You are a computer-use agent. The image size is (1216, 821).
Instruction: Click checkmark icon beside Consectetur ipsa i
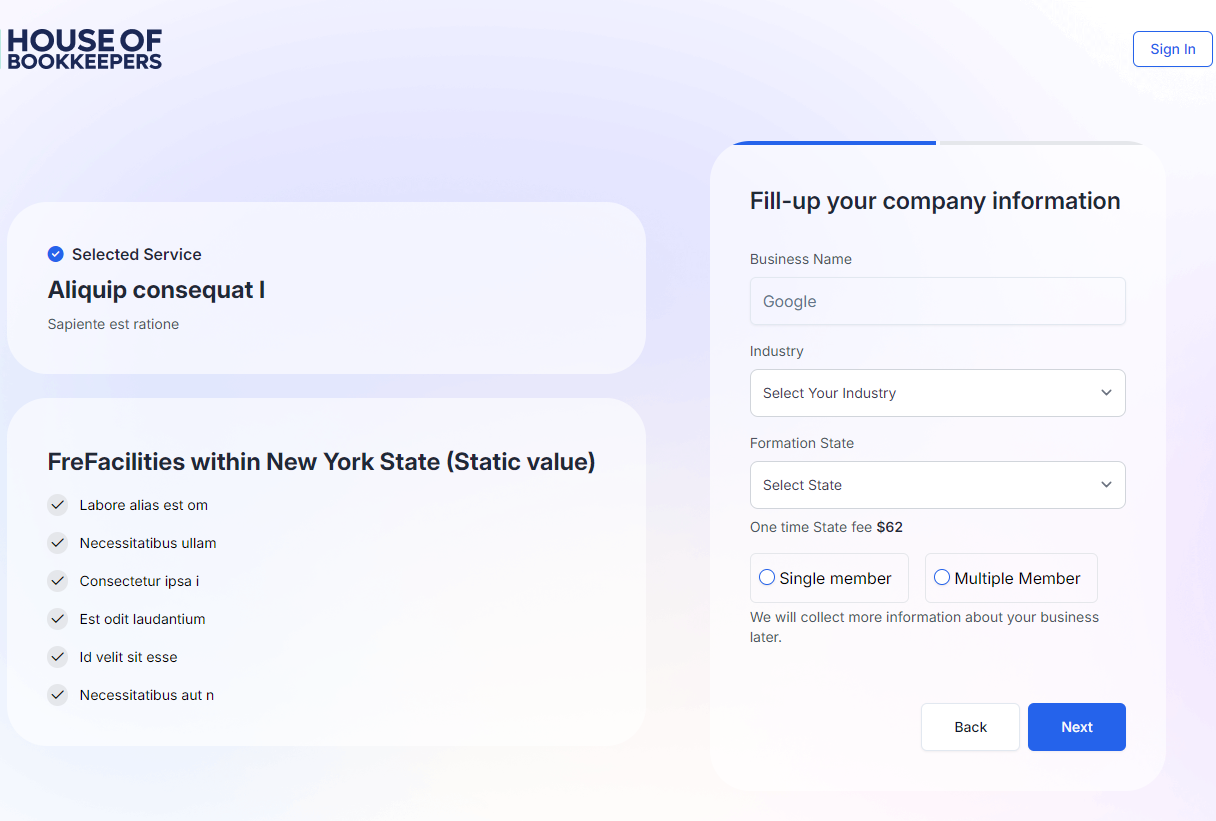click(x=58, y=581)
